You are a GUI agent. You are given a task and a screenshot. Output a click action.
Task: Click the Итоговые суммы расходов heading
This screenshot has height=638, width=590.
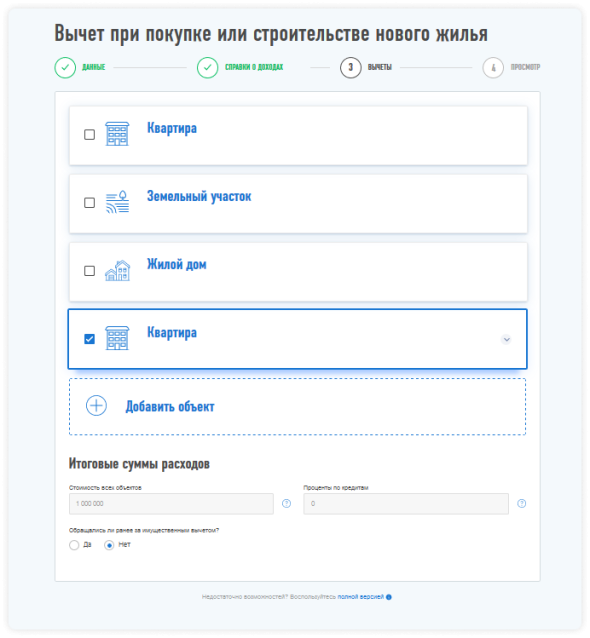[139, 464]
